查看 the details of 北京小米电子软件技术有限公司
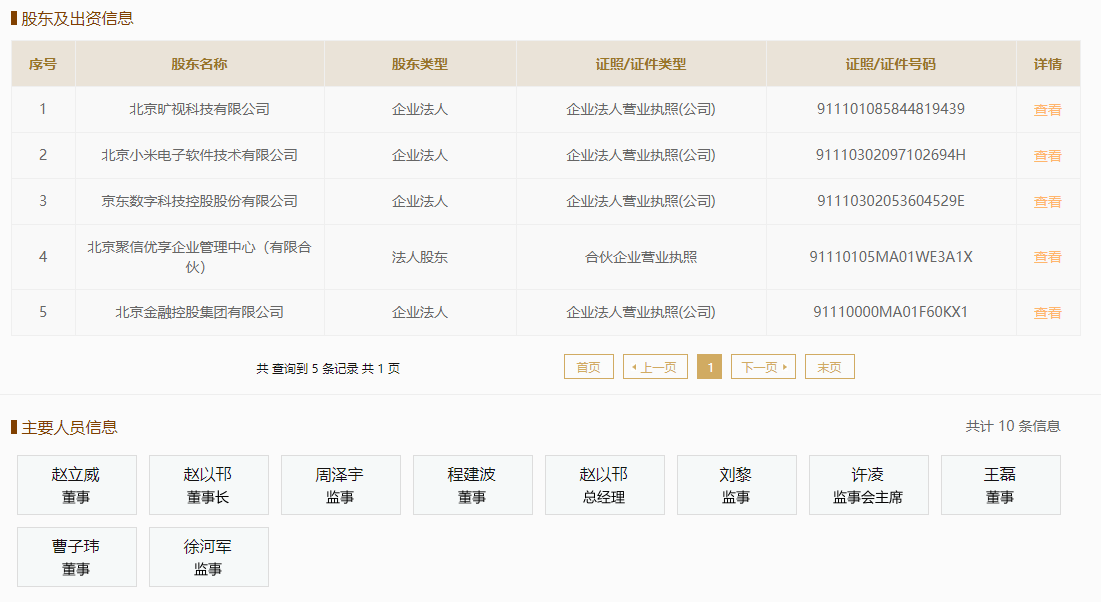Screen dimensions: 1101x602 tap(1047, 155)
